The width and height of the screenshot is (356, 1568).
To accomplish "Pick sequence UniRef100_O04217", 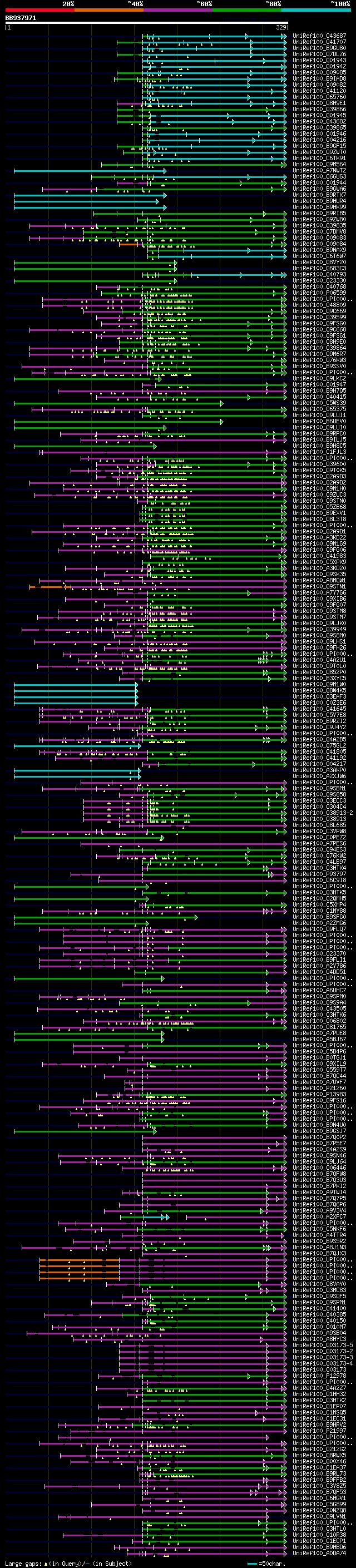I will [x=319, y=763].
